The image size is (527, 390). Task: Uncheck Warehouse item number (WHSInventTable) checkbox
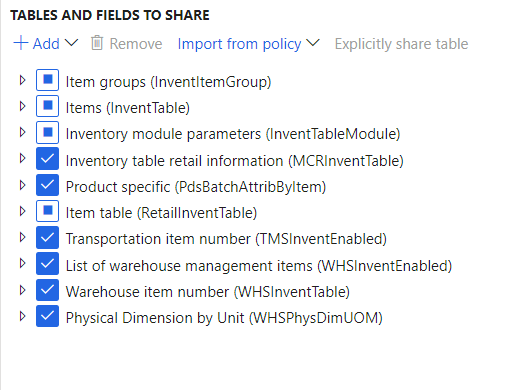point(47,290)
